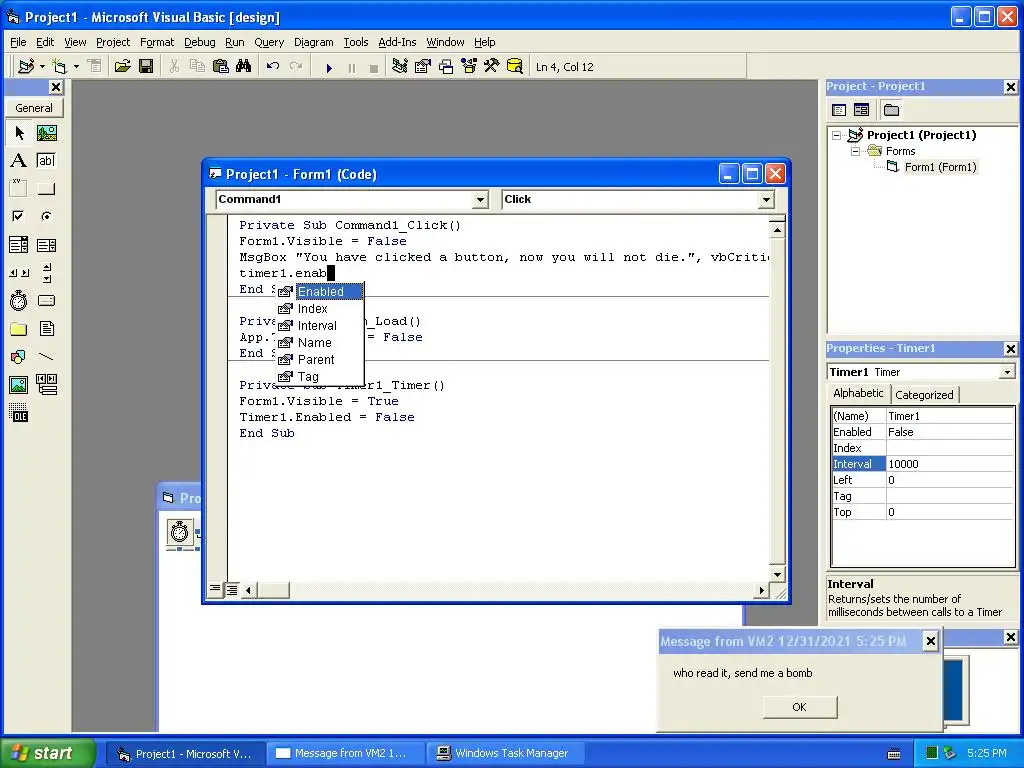
Task: Open Find with the binoculars icon
Action: point(244,66)
